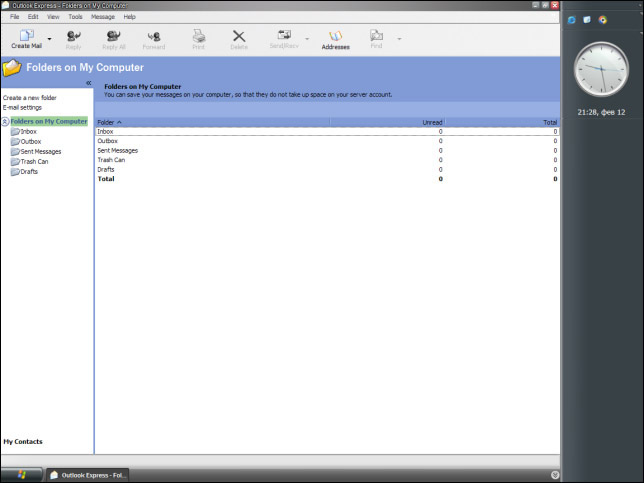The image size is (644, 483).
Task: Select the Outbox row in folder list
Action: point(327,141)
